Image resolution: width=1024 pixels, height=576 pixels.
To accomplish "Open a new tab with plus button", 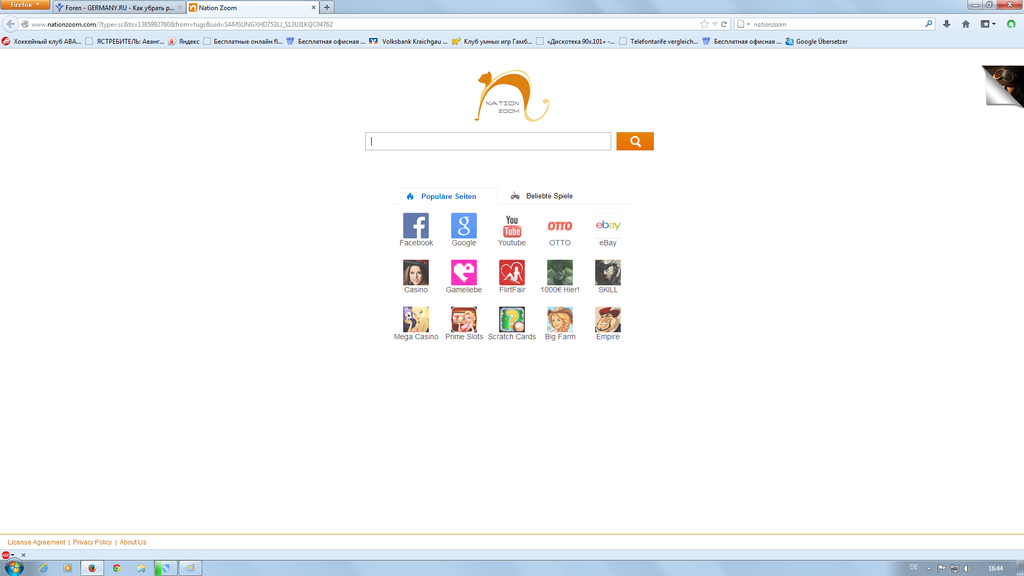I will (x=327, y=8).
